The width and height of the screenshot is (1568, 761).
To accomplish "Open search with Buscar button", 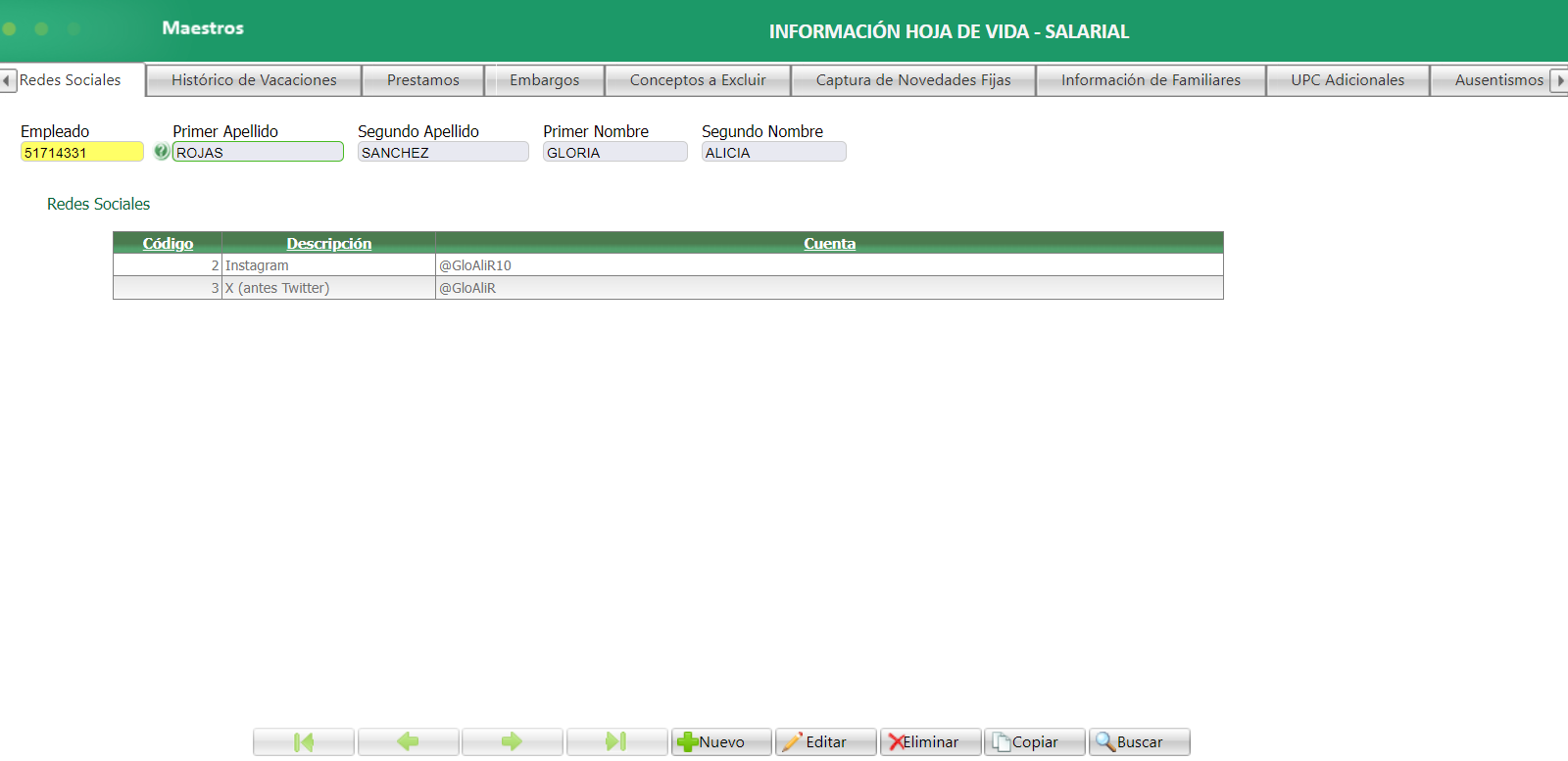I will tap(1139, 742).
